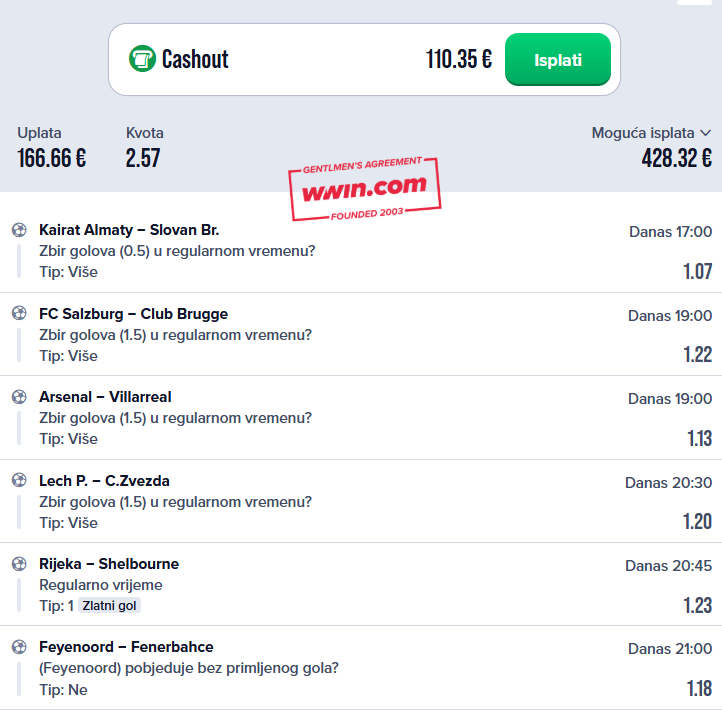722x710 pixels.
Task: Click the wwin.com stamp logo
Action: (x=365, y=189)
